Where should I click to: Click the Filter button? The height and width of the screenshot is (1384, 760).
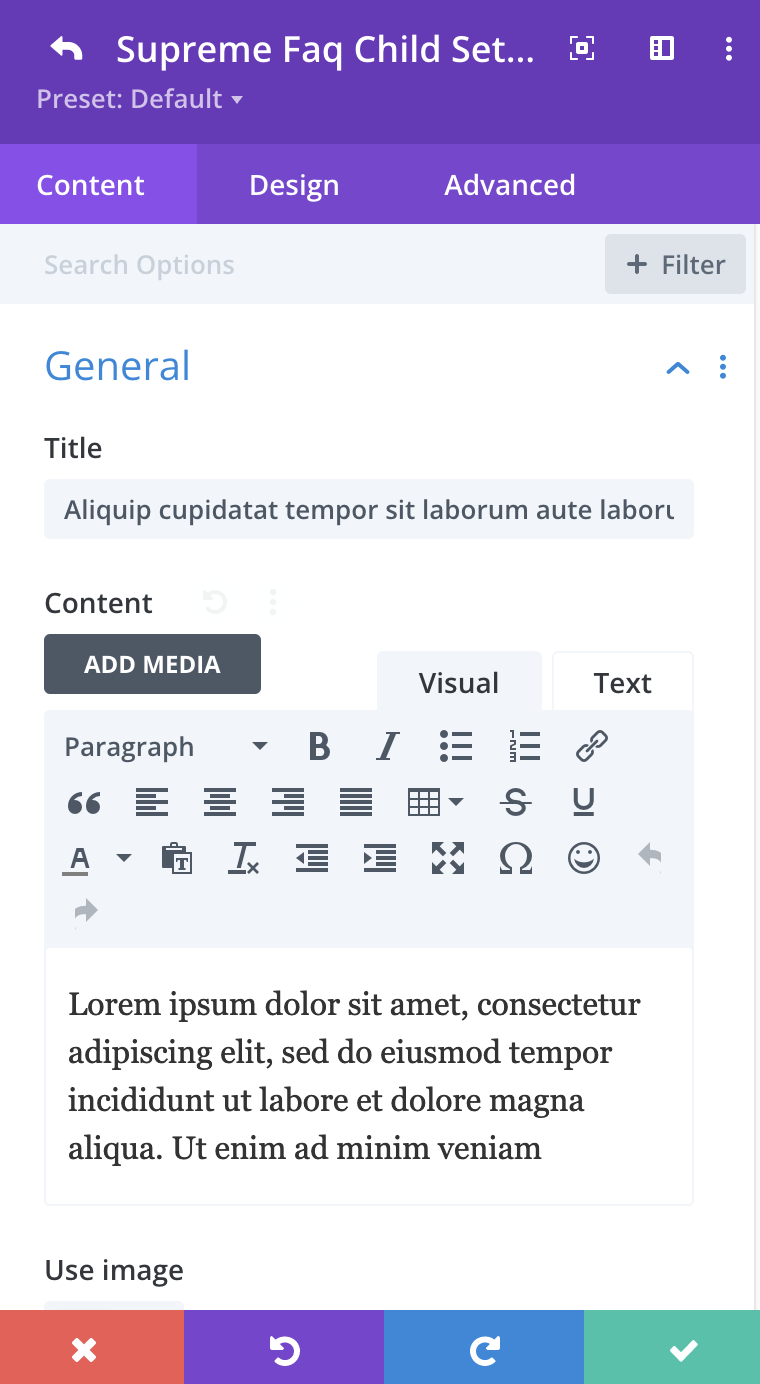tap(675, 265)
